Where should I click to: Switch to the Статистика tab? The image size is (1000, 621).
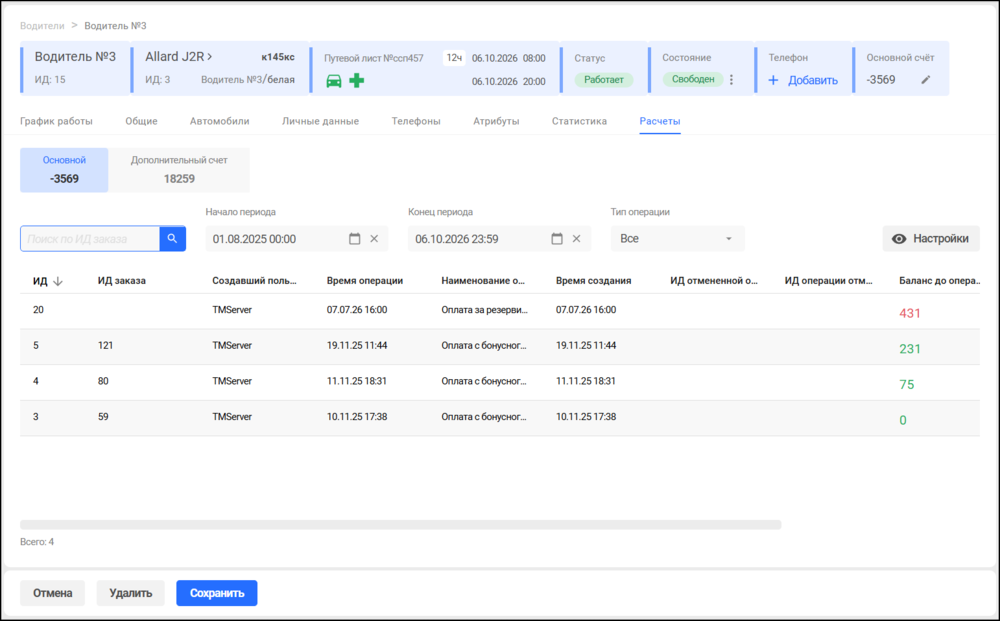click(579, 121)
